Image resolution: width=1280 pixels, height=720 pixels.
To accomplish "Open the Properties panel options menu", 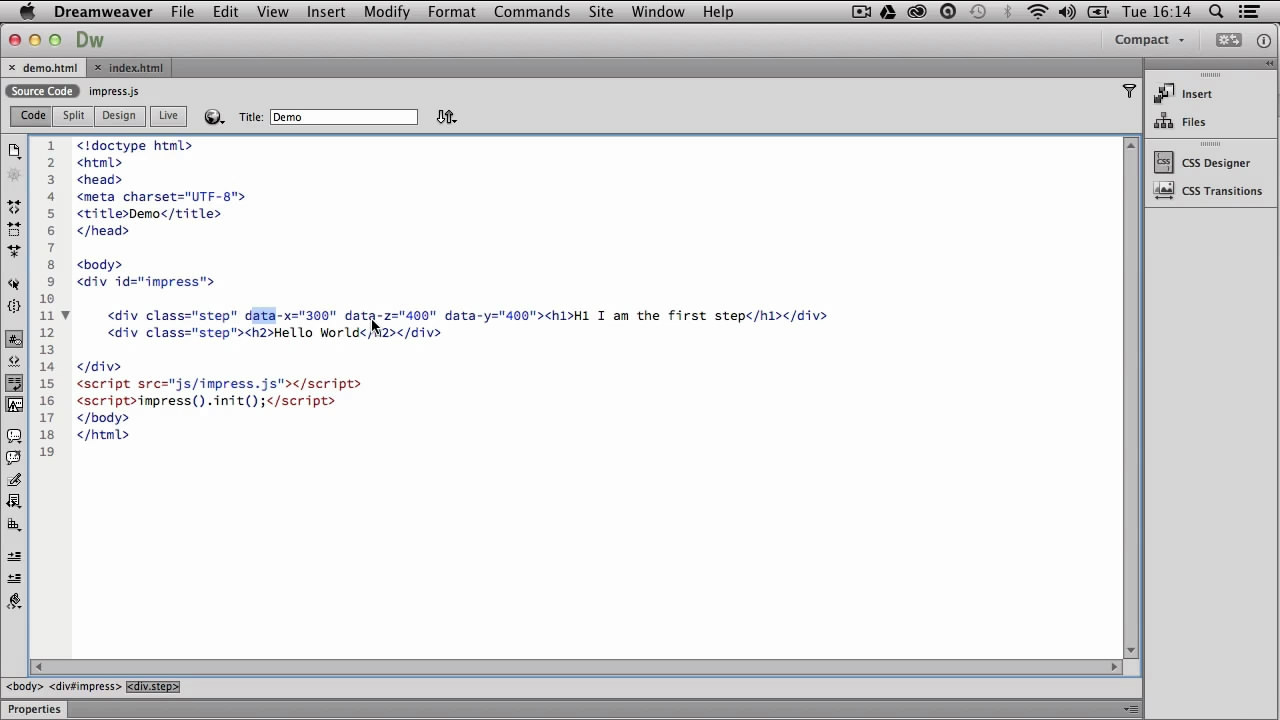I will pos(1130,709).
